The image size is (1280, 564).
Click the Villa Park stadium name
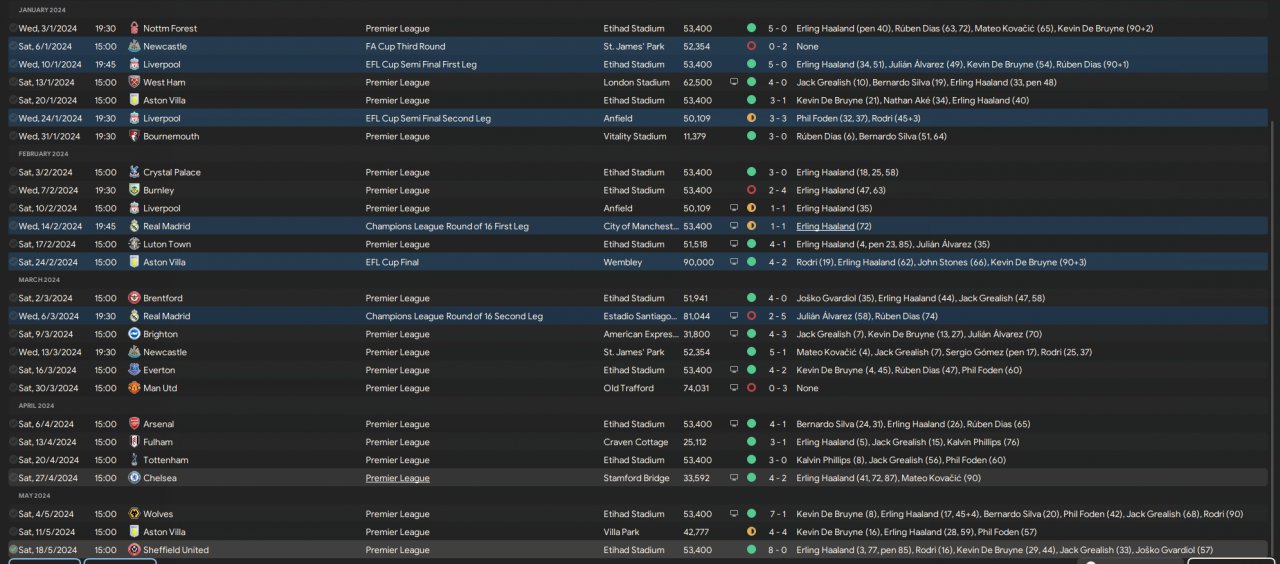[624, 532]
